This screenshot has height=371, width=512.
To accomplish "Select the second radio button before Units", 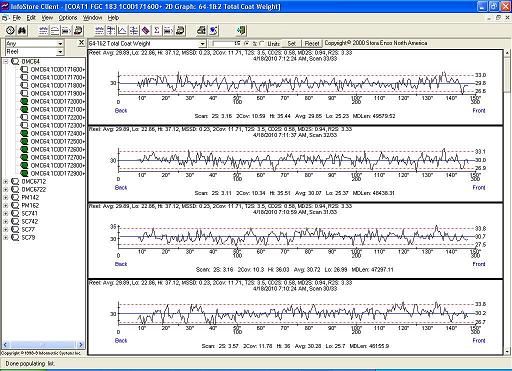I will tap(261, 43).
